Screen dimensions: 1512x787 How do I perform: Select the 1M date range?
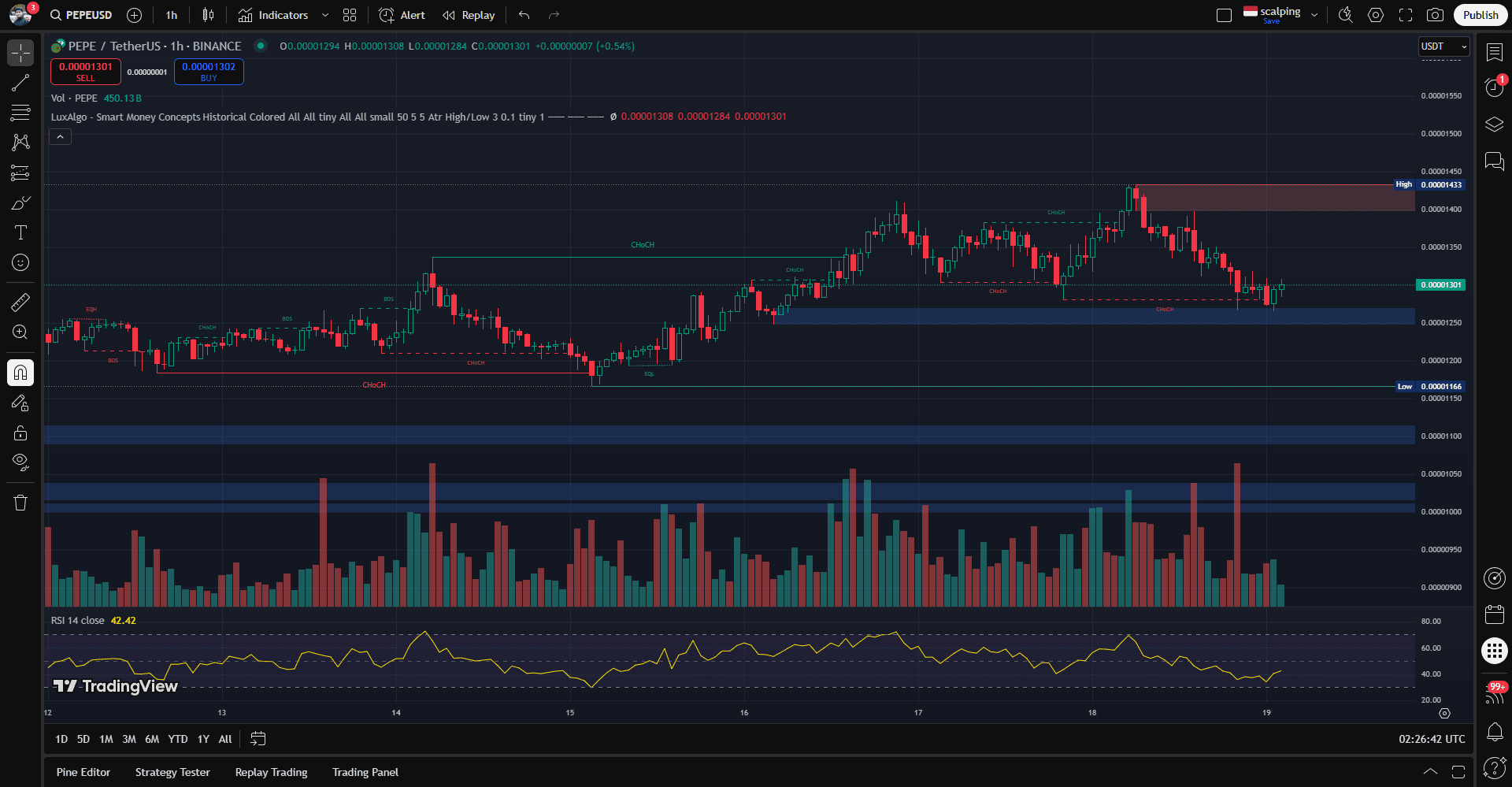tap(106, 739)
